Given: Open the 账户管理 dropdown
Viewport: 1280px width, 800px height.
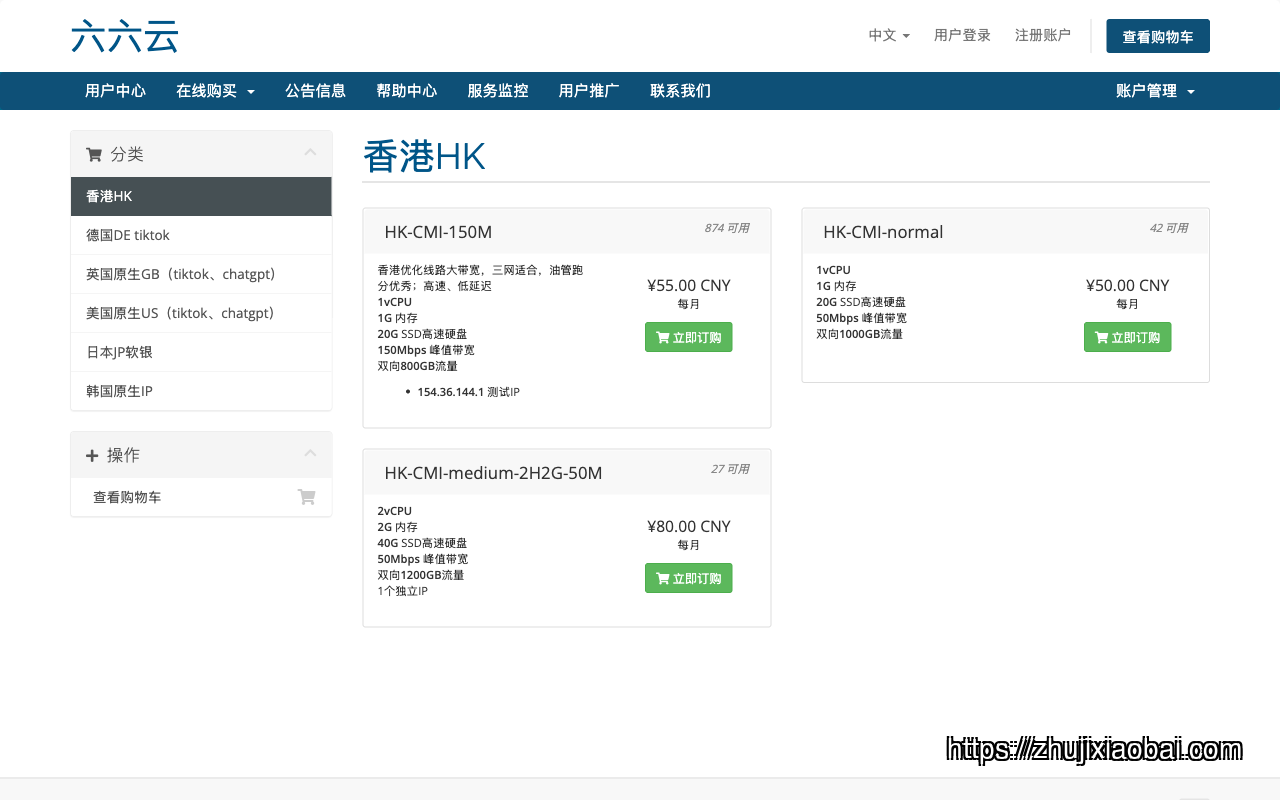Looking at the screenshot, I should tap(1155, 91).
